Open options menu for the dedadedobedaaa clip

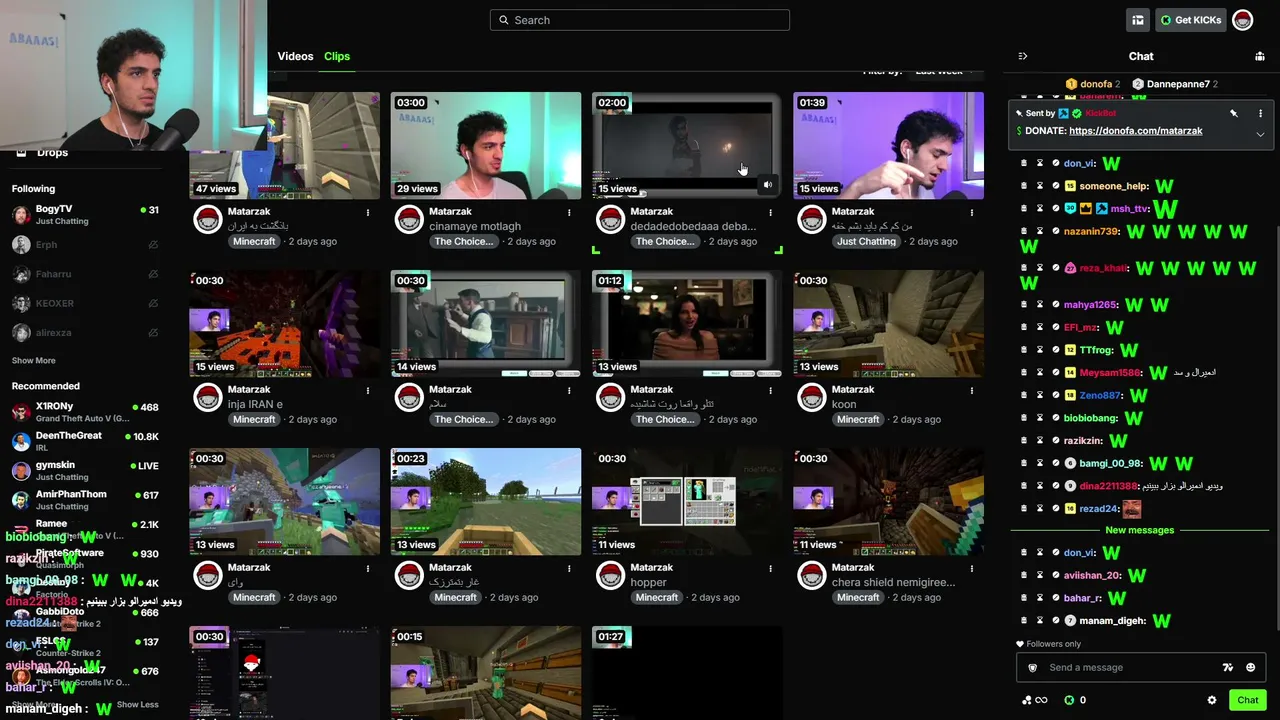[x=770, y=212]
